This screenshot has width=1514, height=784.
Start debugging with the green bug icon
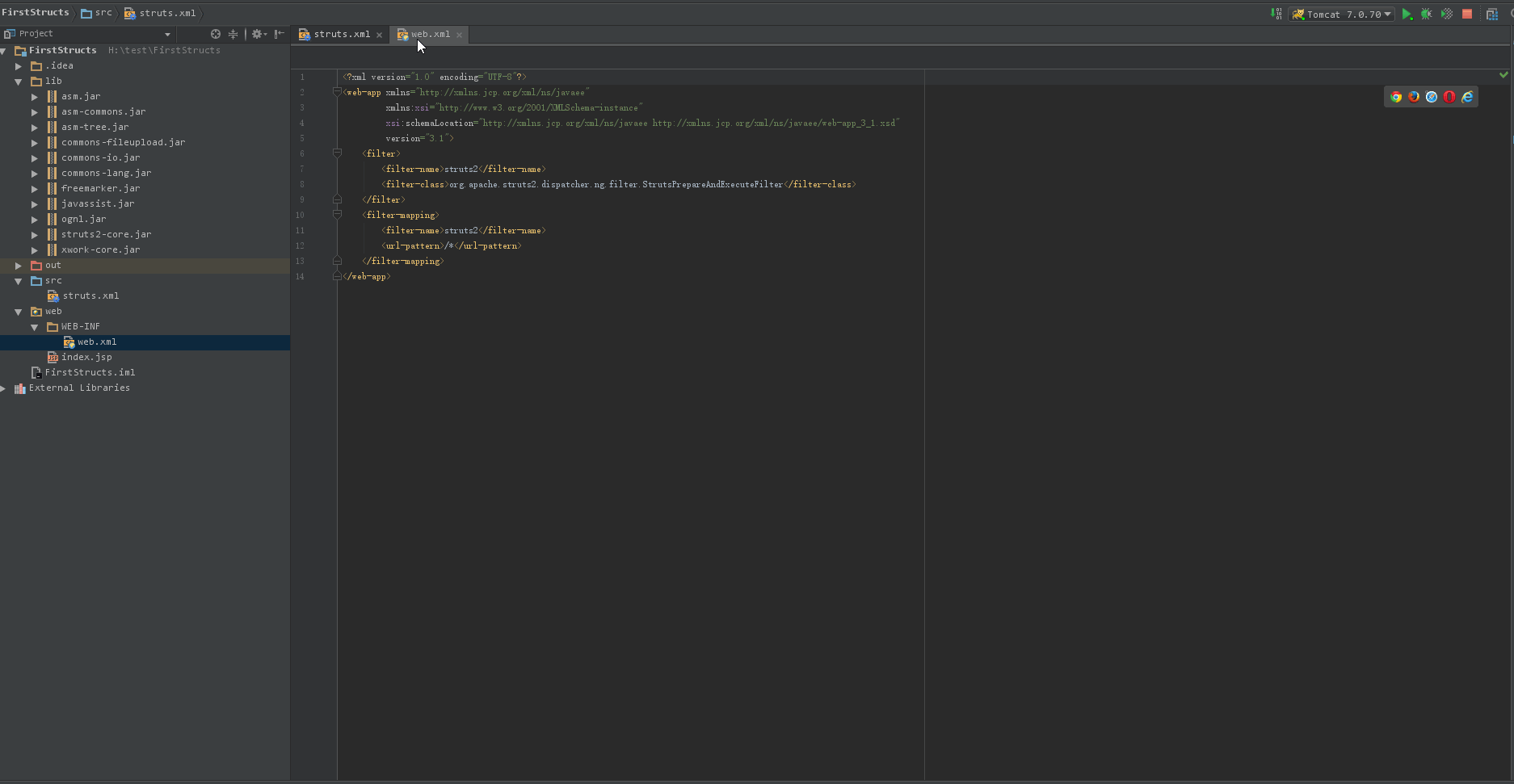click(1427, 15)
